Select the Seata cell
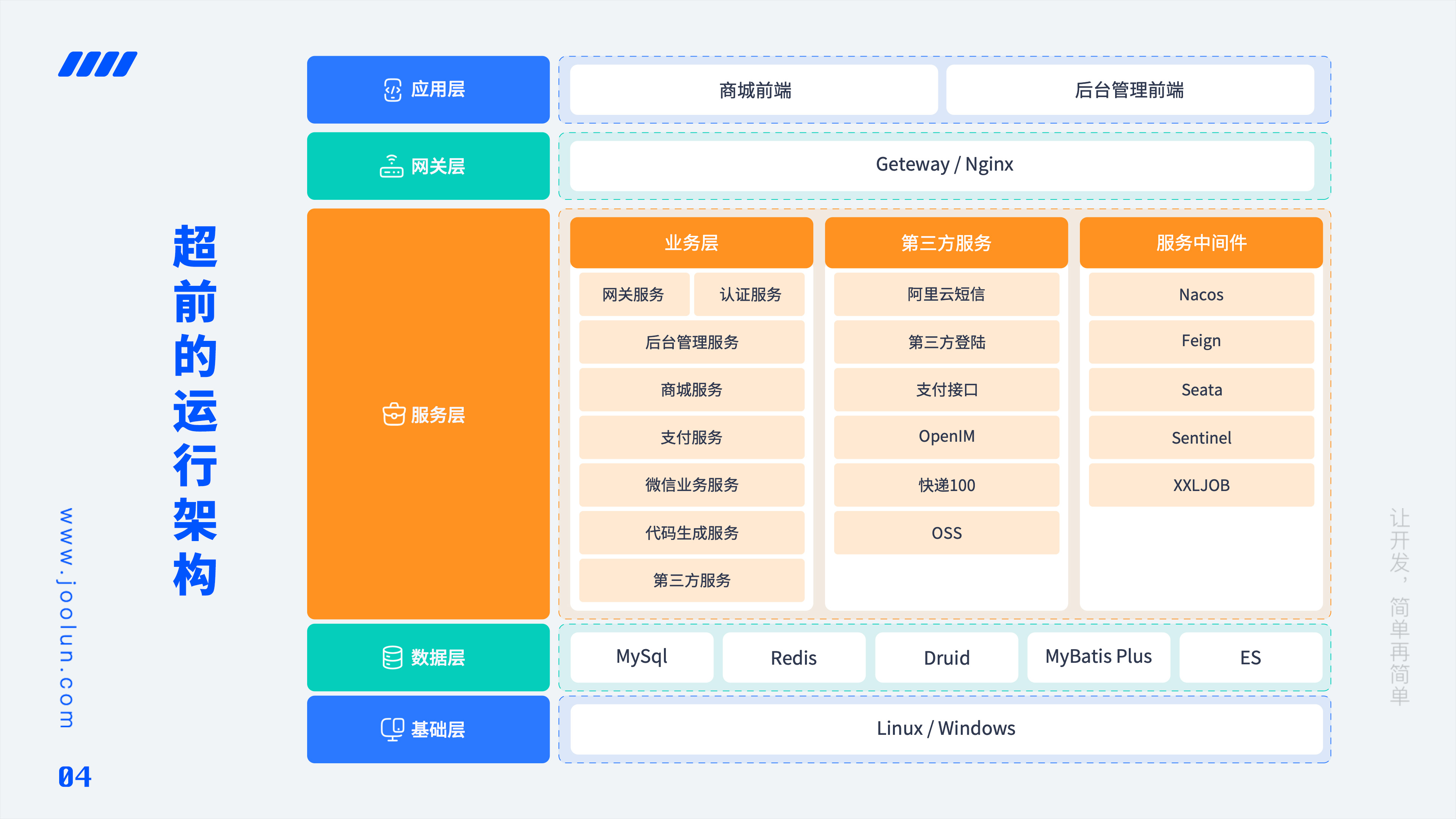The width and height of the screenshot is (1456, 819). [x=1202, y=389]
